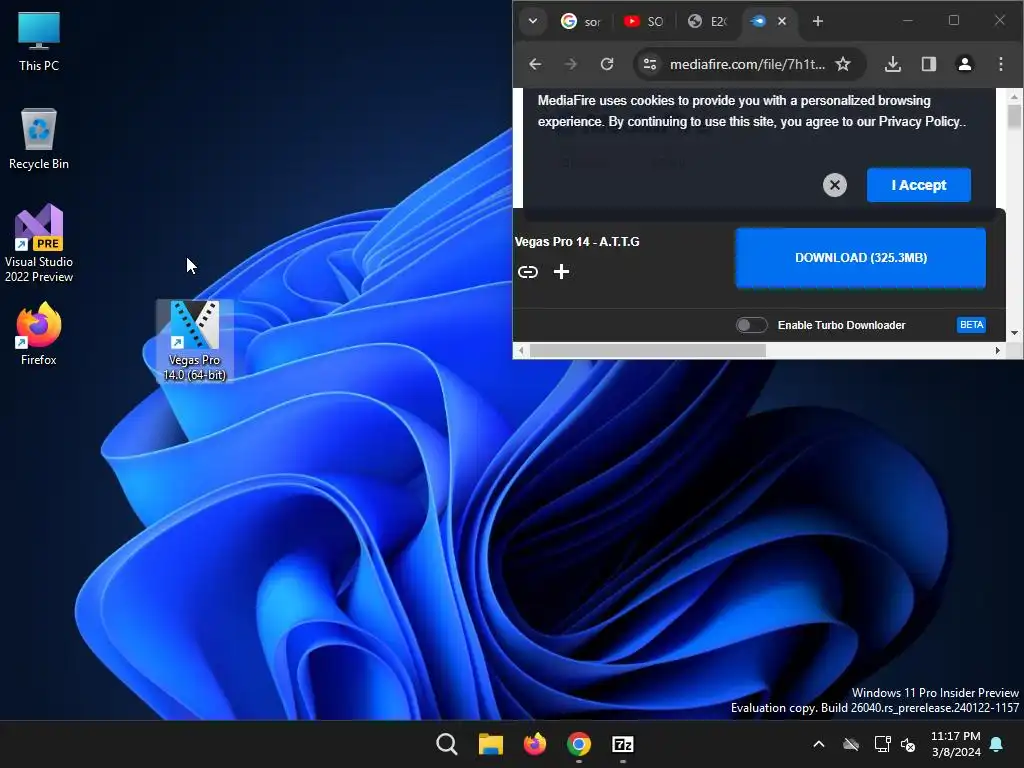Reload the MediaFire page
Screen dimensions: 1024x768
(x=607, y=64)
